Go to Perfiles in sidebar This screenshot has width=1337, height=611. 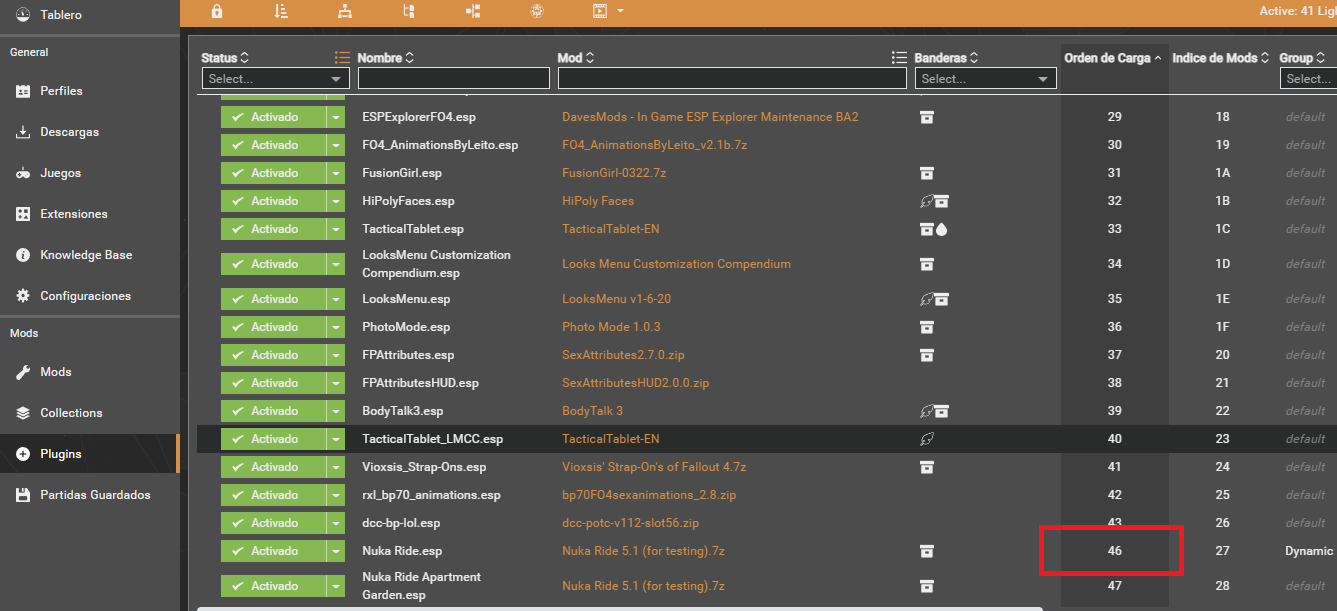pyautogui.click(x=90, y=91)
